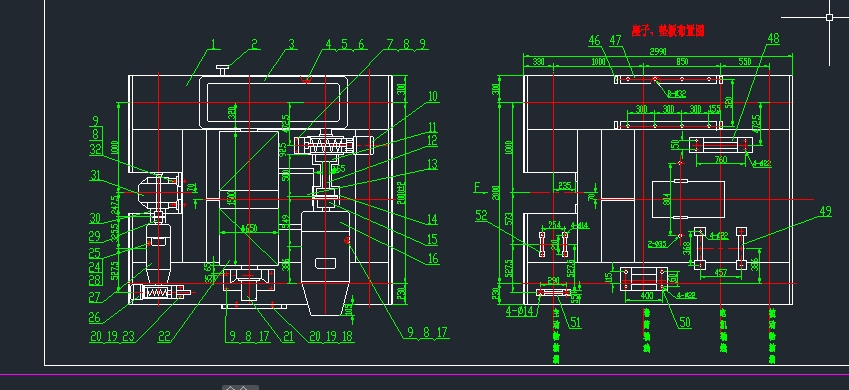Click part callout number 21
The width and height of the screenshot is (849, 390).
point(288,336)
